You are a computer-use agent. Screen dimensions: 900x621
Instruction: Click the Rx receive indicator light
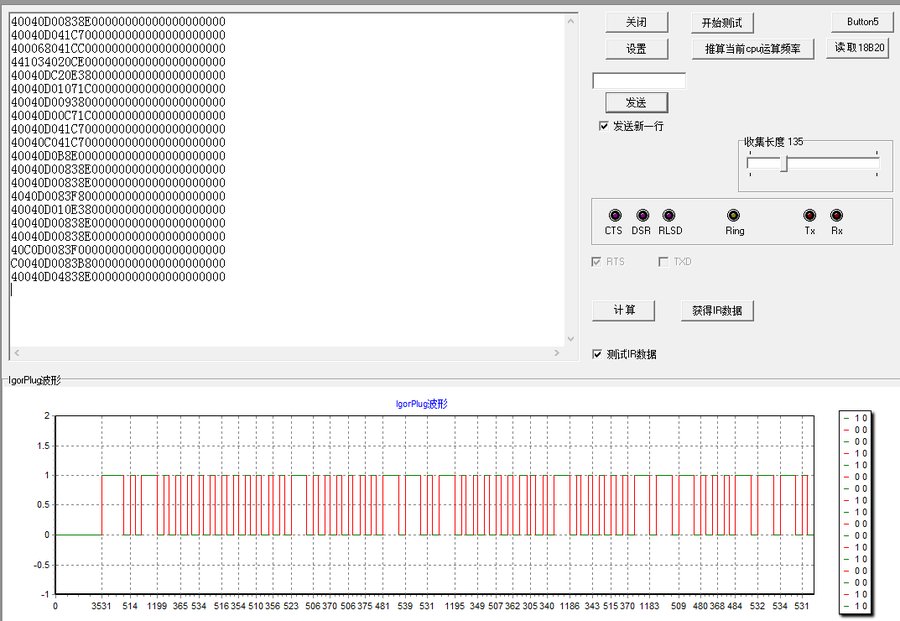(x=836, y=214)
